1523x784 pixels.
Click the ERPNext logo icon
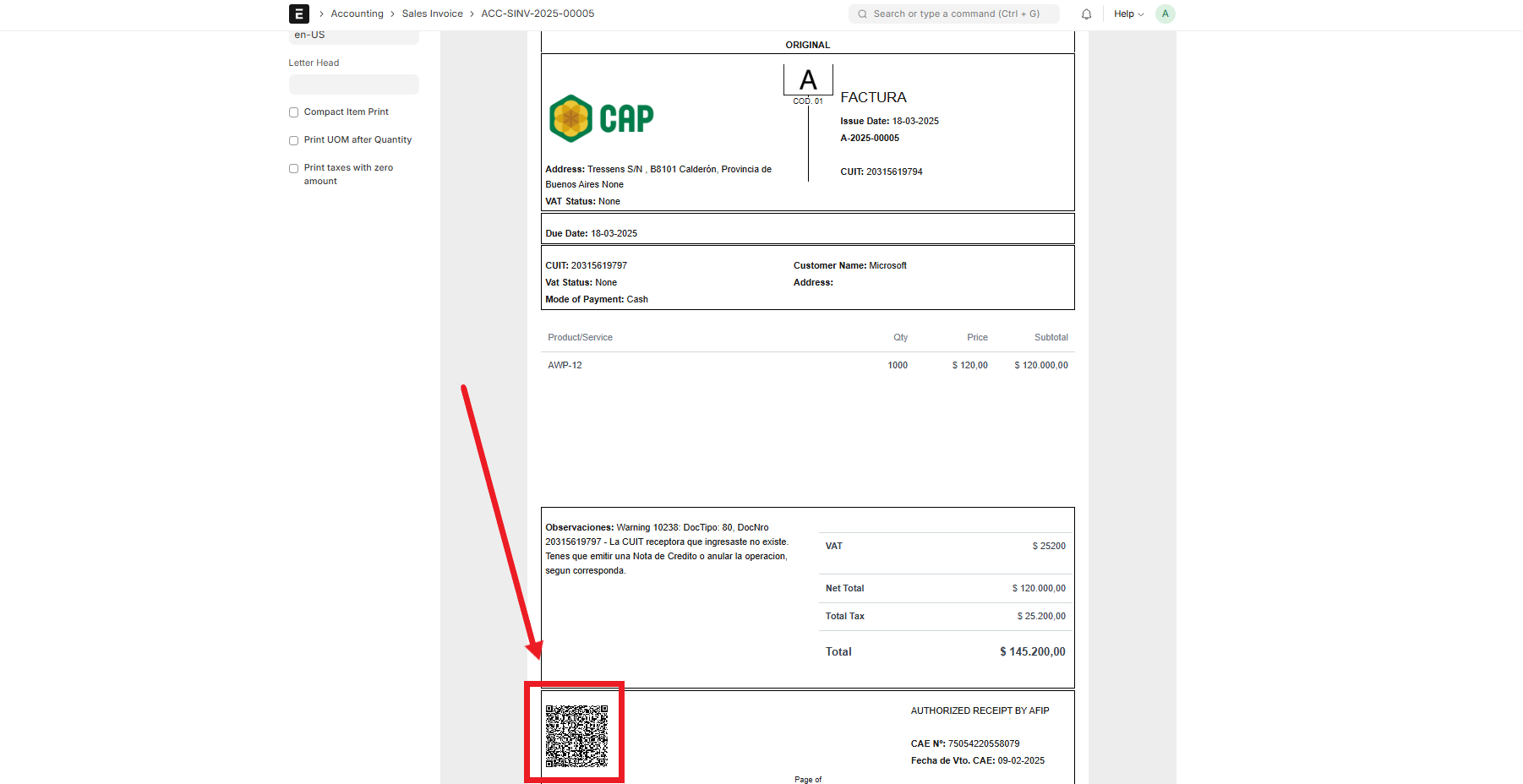(298, 14)
